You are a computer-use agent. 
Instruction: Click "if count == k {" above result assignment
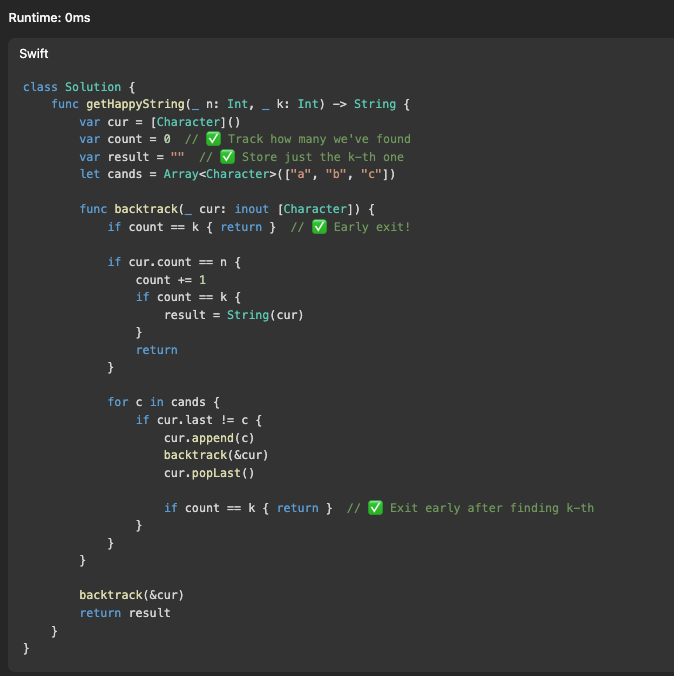[x=188, y=297]
